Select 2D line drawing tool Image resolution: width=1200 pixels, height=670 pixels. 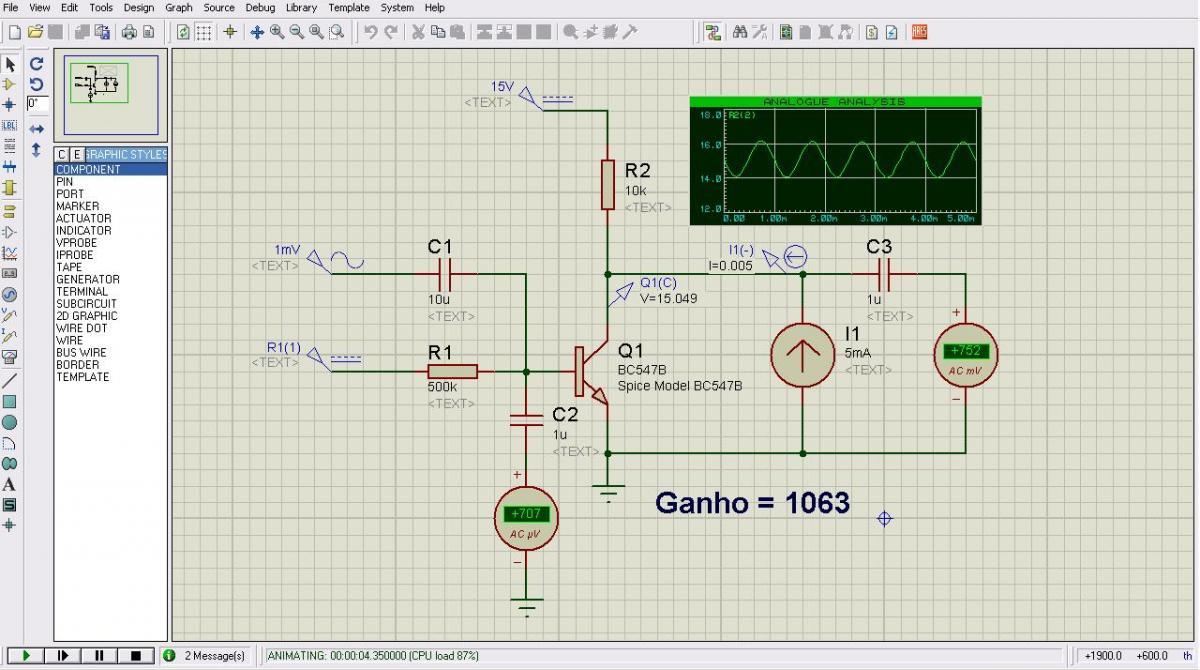coord(10,381)
